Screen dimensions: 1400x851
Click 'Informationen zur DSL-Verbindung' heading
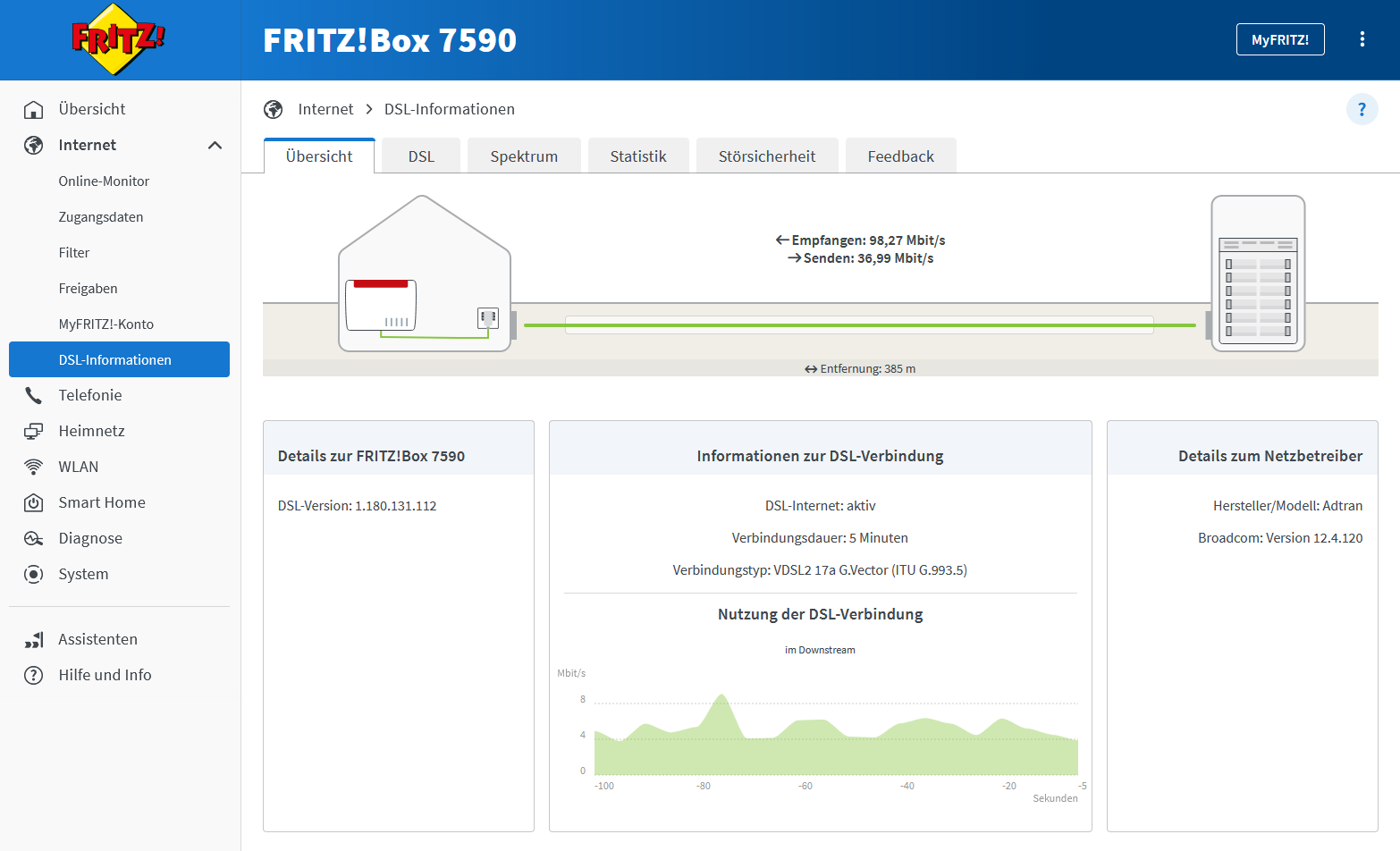pyautogui.click(x=820, y=456)
